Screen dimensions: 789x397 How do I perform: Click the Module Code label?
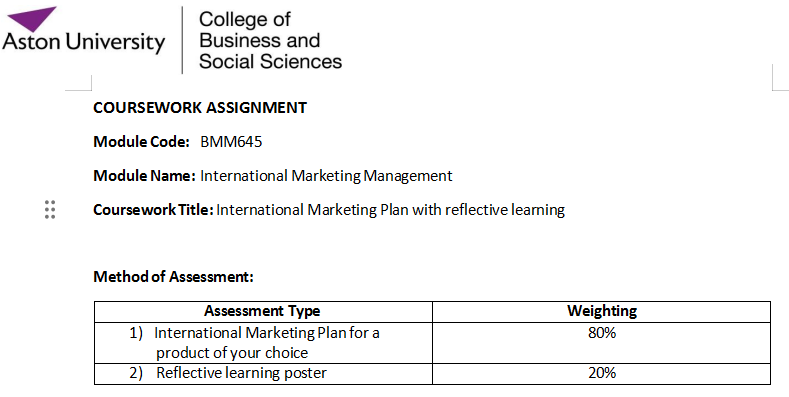[x=141, y=142]
